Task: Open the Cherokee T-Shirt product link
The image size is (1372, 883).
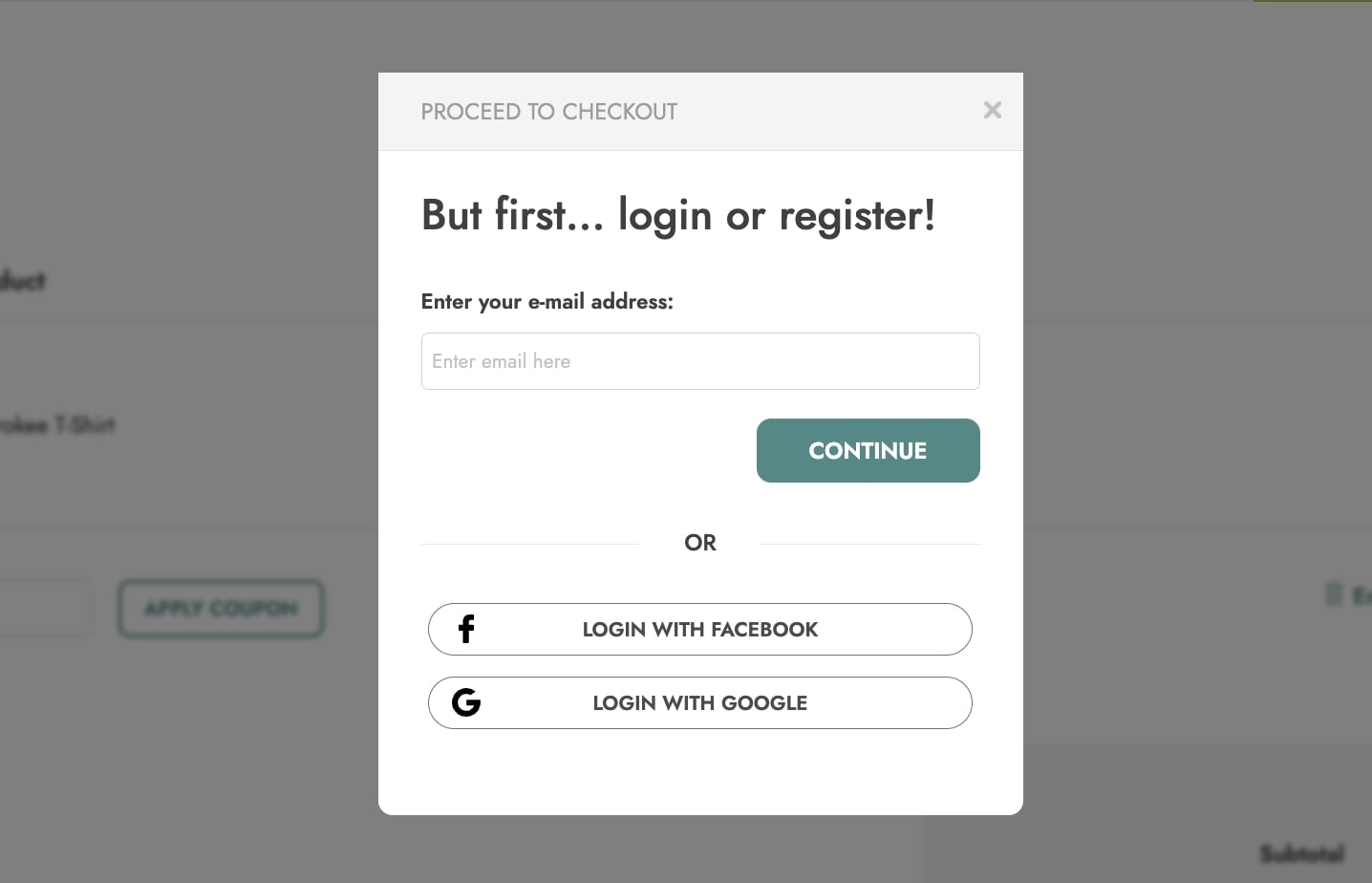Action: (x=57, y=424)
